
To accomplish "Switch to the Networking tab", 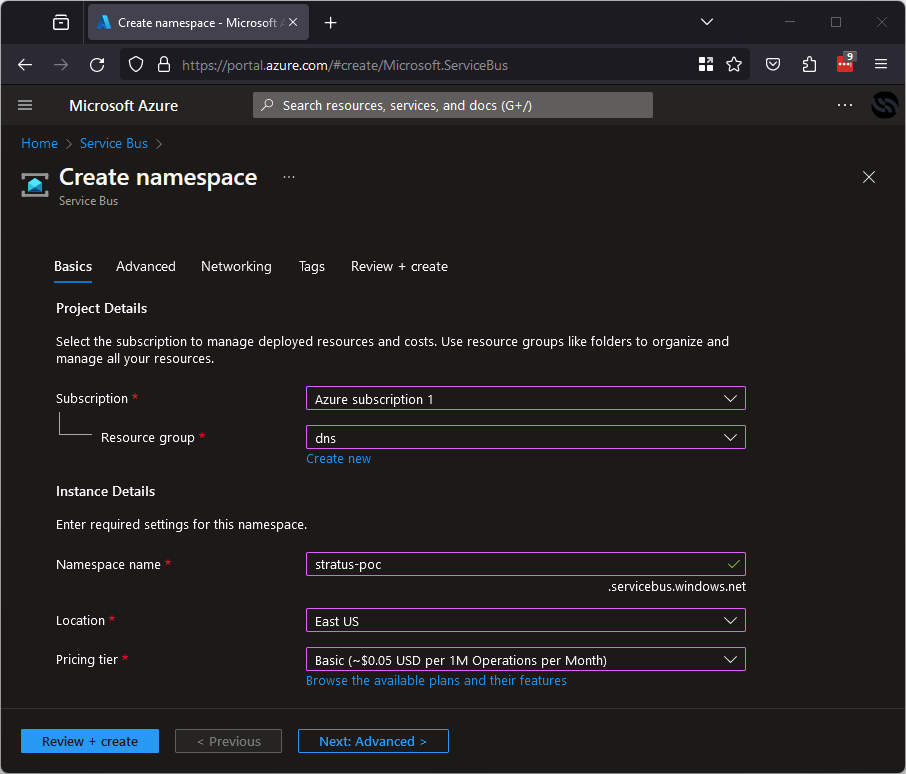I will pyautogui.click(x=236, y=266).
